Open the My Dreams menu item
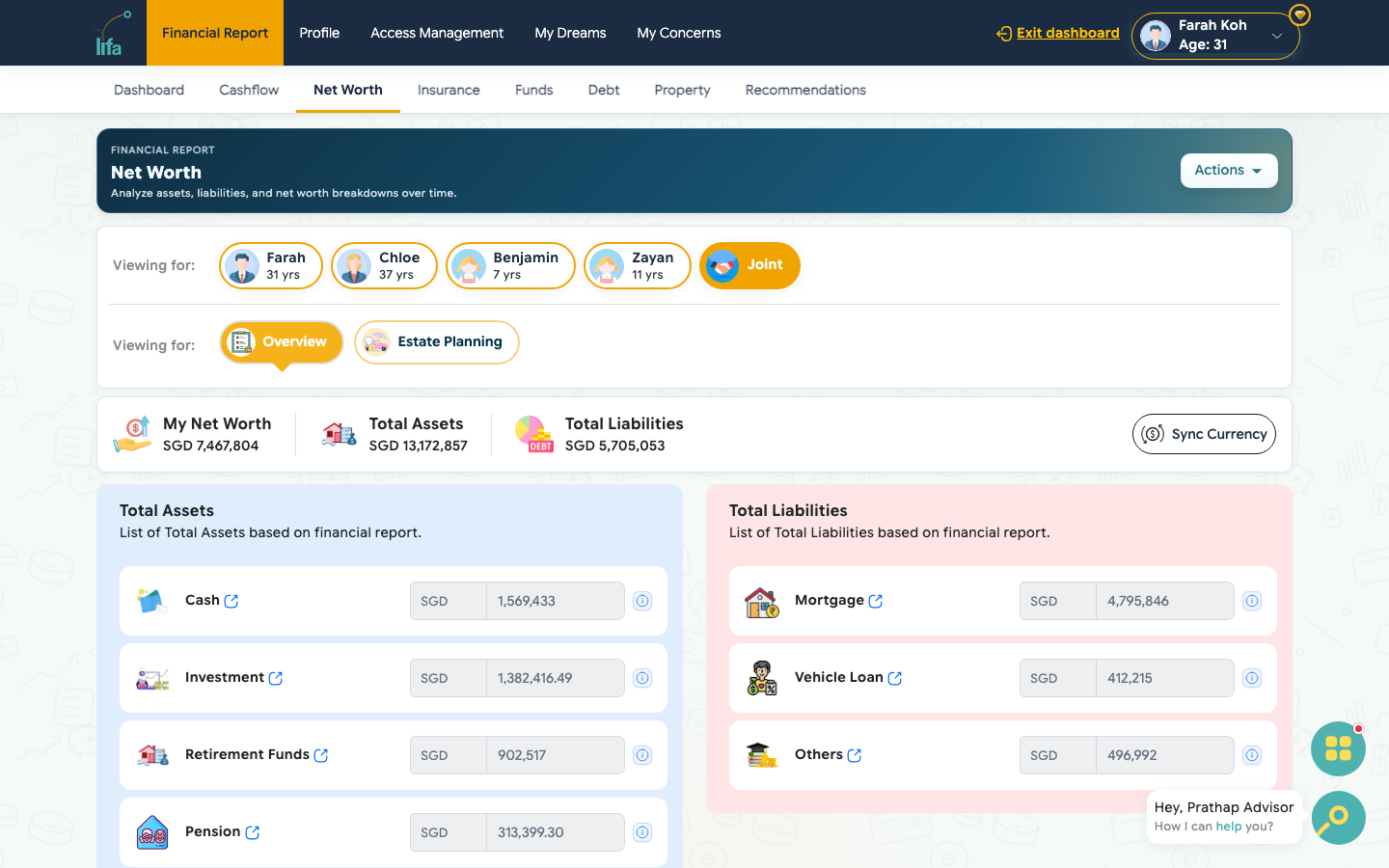 pos(570,33)
